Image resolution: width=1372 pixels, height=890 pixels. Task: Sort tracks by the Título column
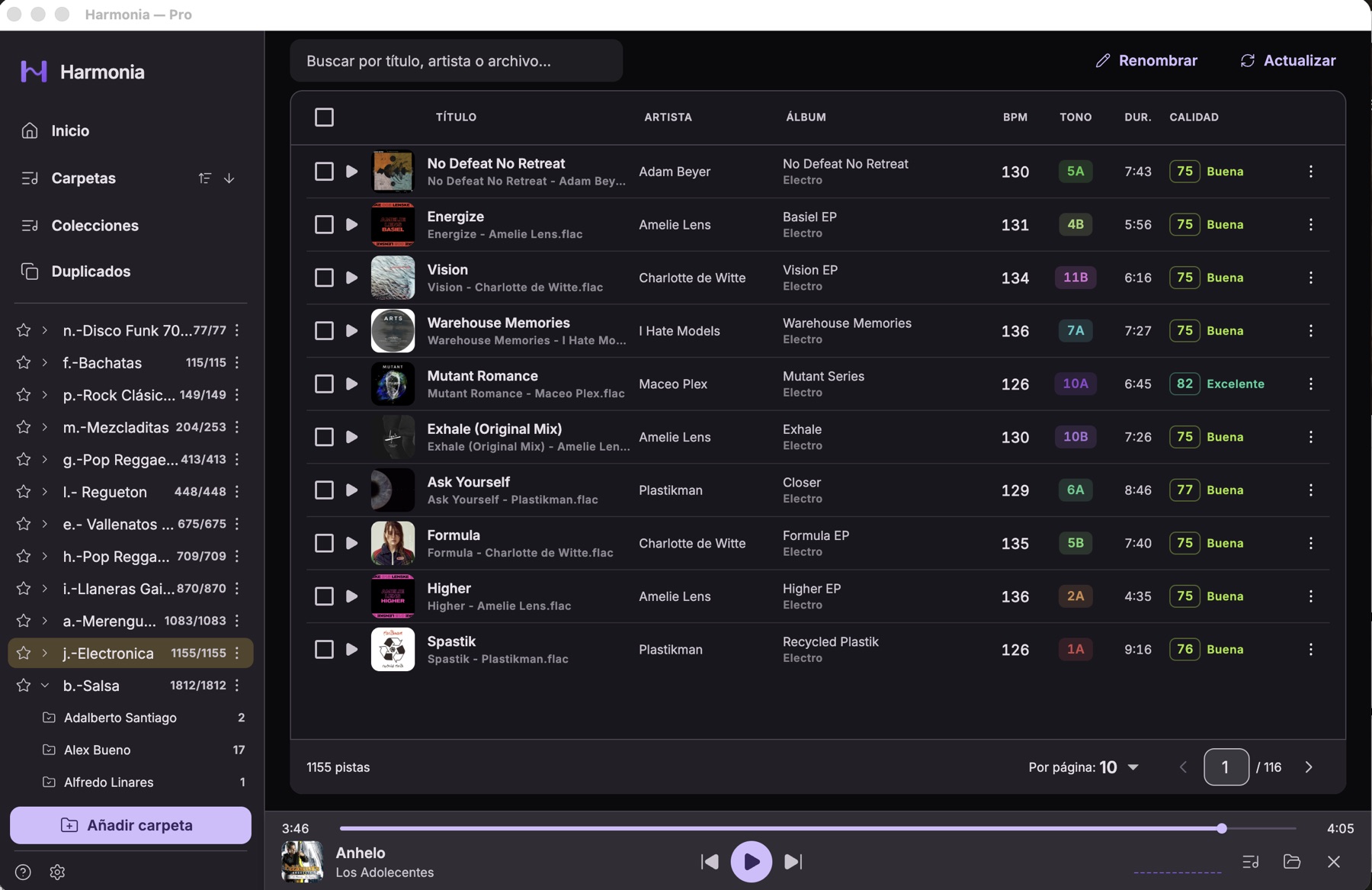pos(456,117)
